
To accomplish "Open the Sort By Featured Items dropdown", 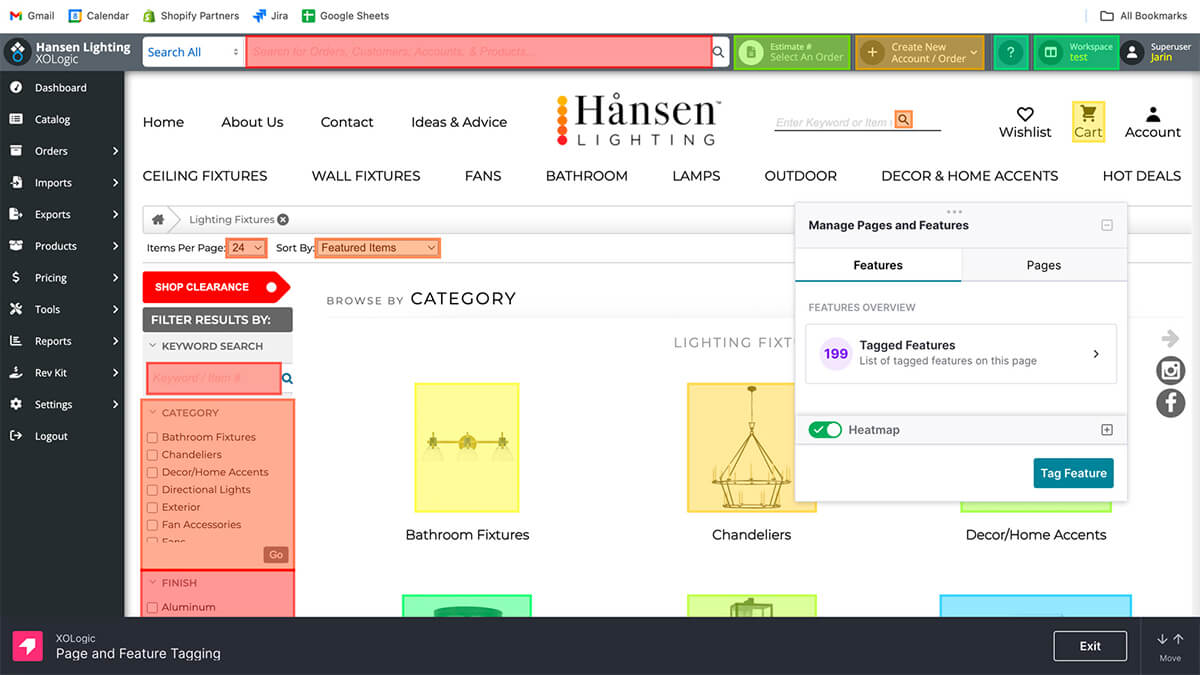I will click(378, 248).
